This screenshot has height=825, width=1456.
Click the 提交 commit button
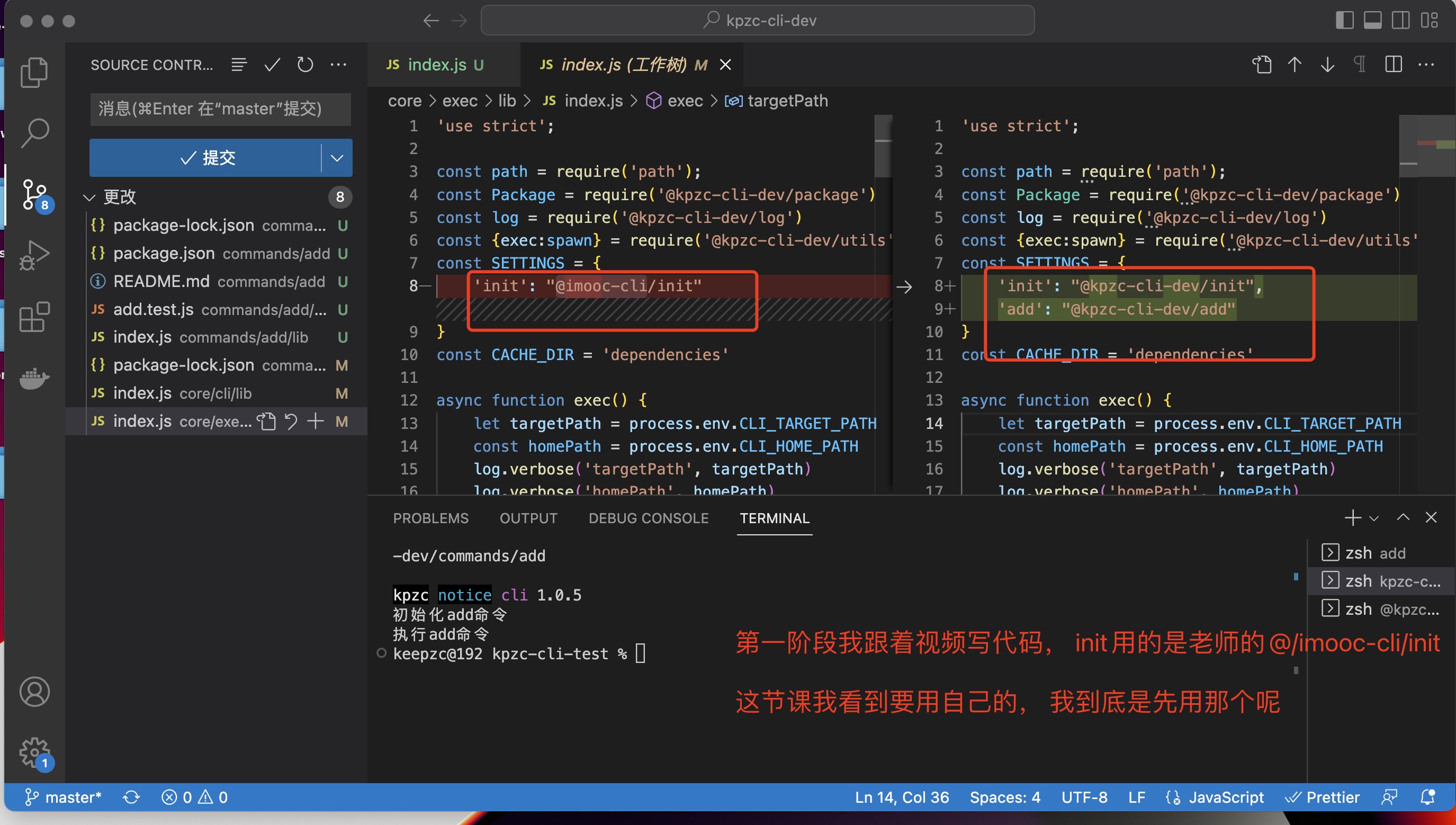click(x=205, y=158)
